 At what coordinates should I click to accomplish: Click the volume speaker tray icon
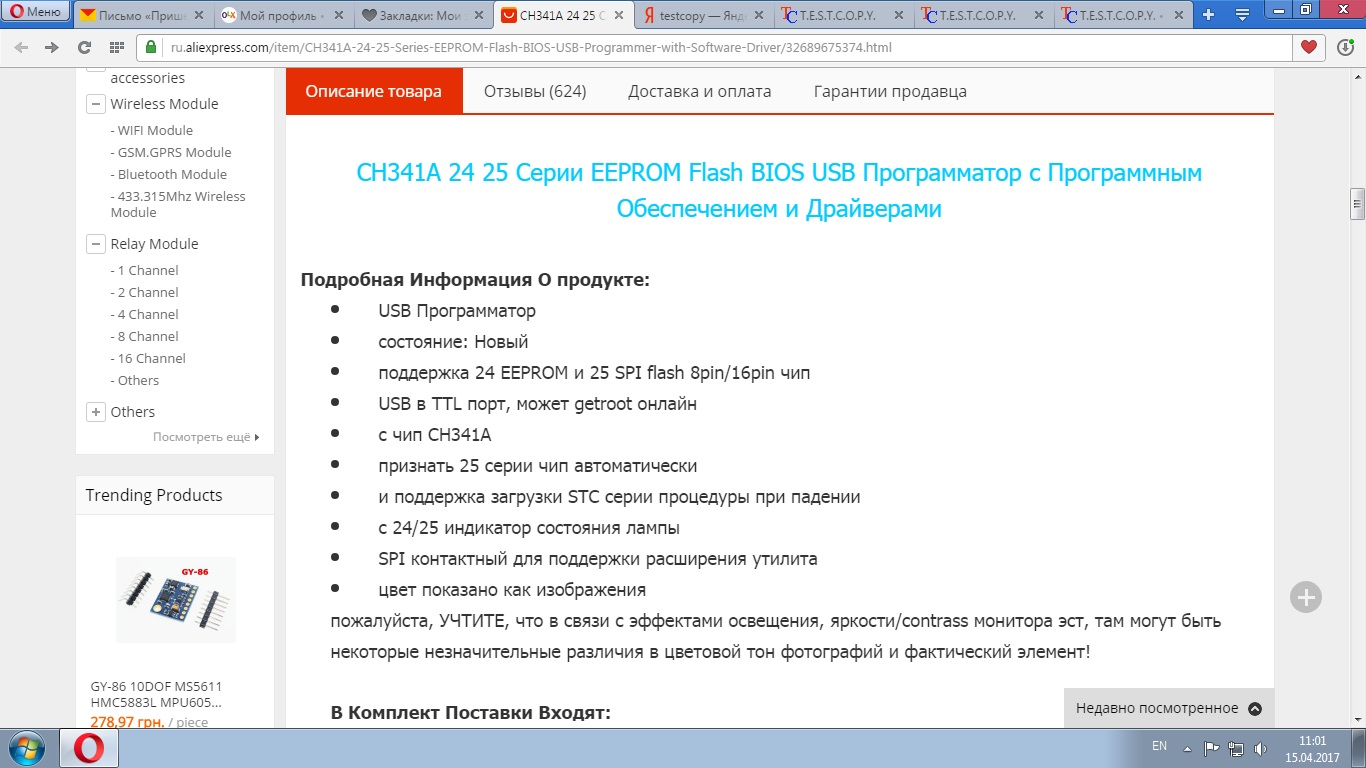click(x=1262, y=748)
